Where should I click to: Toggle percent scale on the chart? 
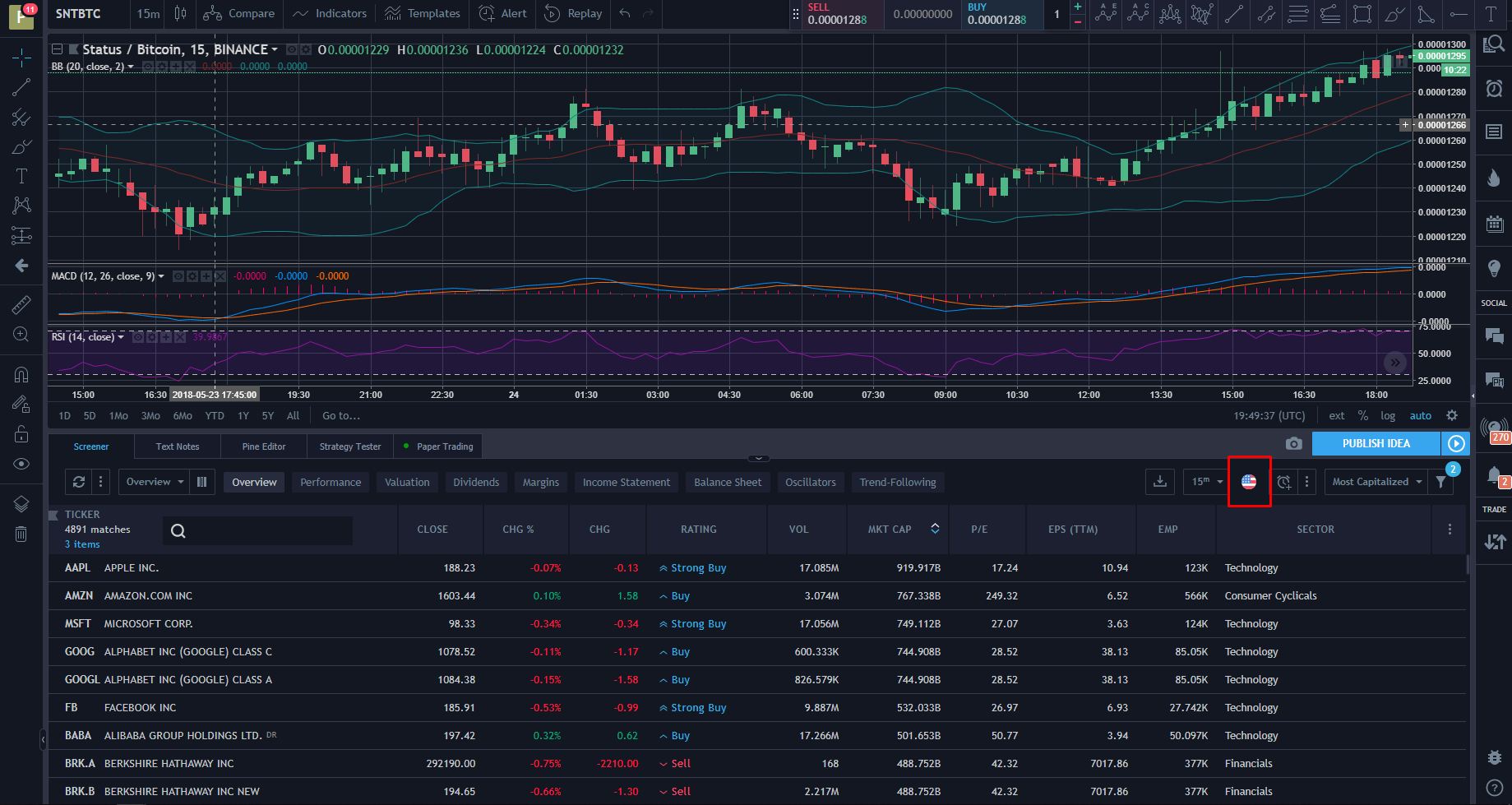1363,416
